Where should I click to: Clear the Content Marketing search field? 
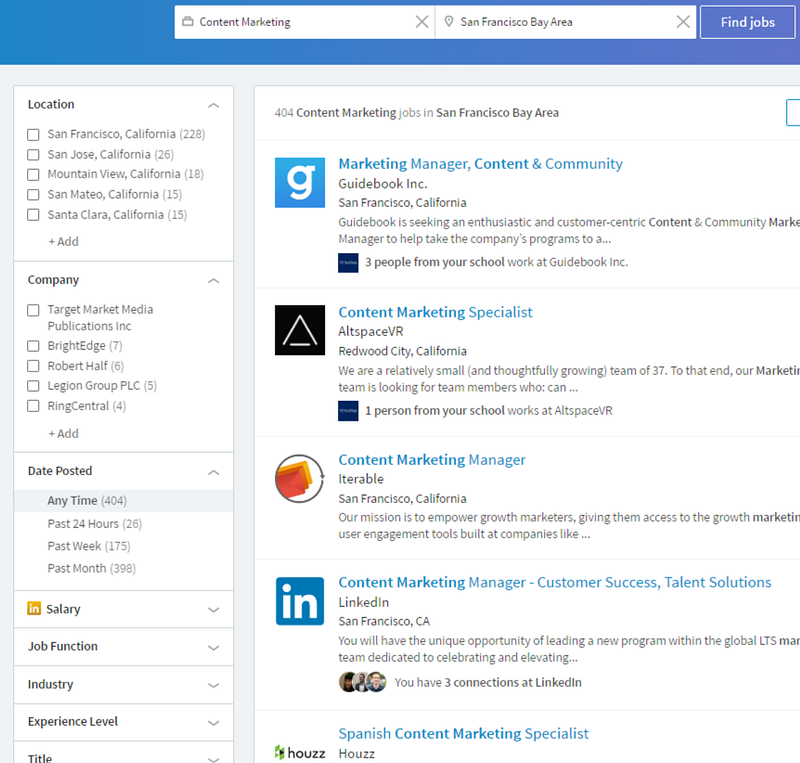pyautogui.click(x=421, y=22)
